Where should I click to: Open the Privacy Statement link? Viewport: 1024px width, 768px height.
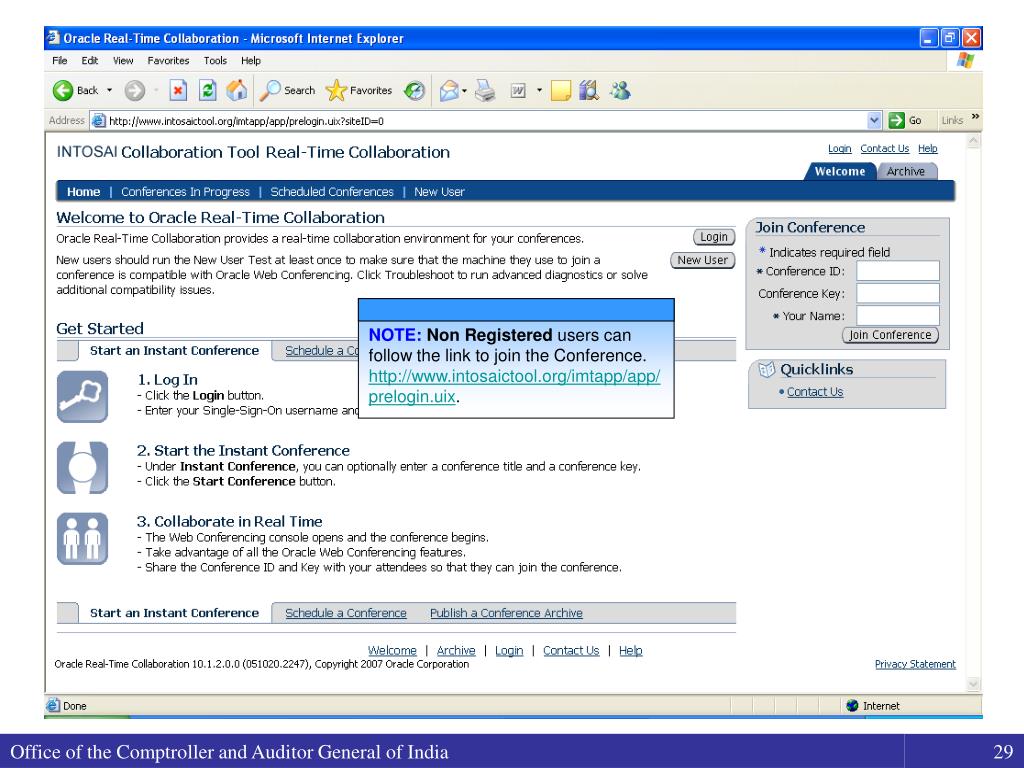point(915,664)
